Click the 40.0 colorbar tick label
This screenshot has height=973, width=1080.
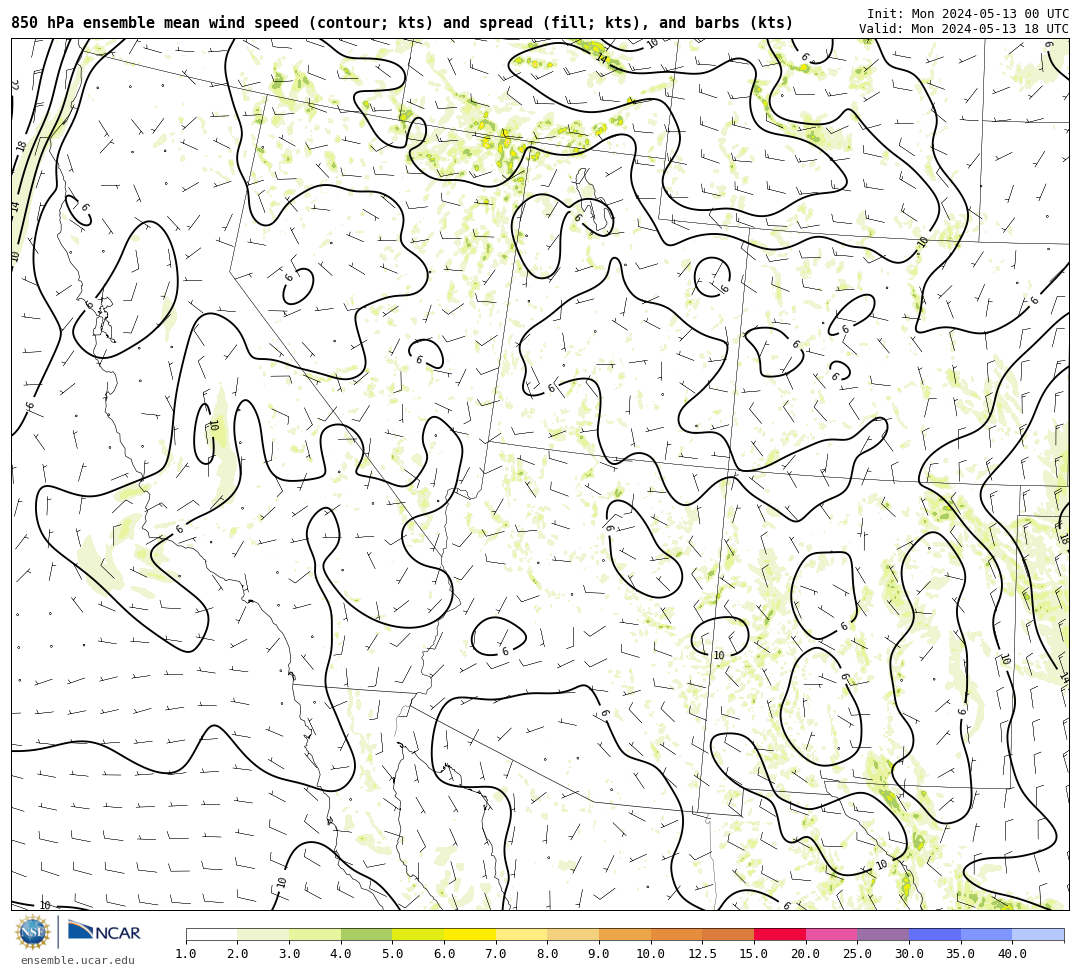(1012, 954)
